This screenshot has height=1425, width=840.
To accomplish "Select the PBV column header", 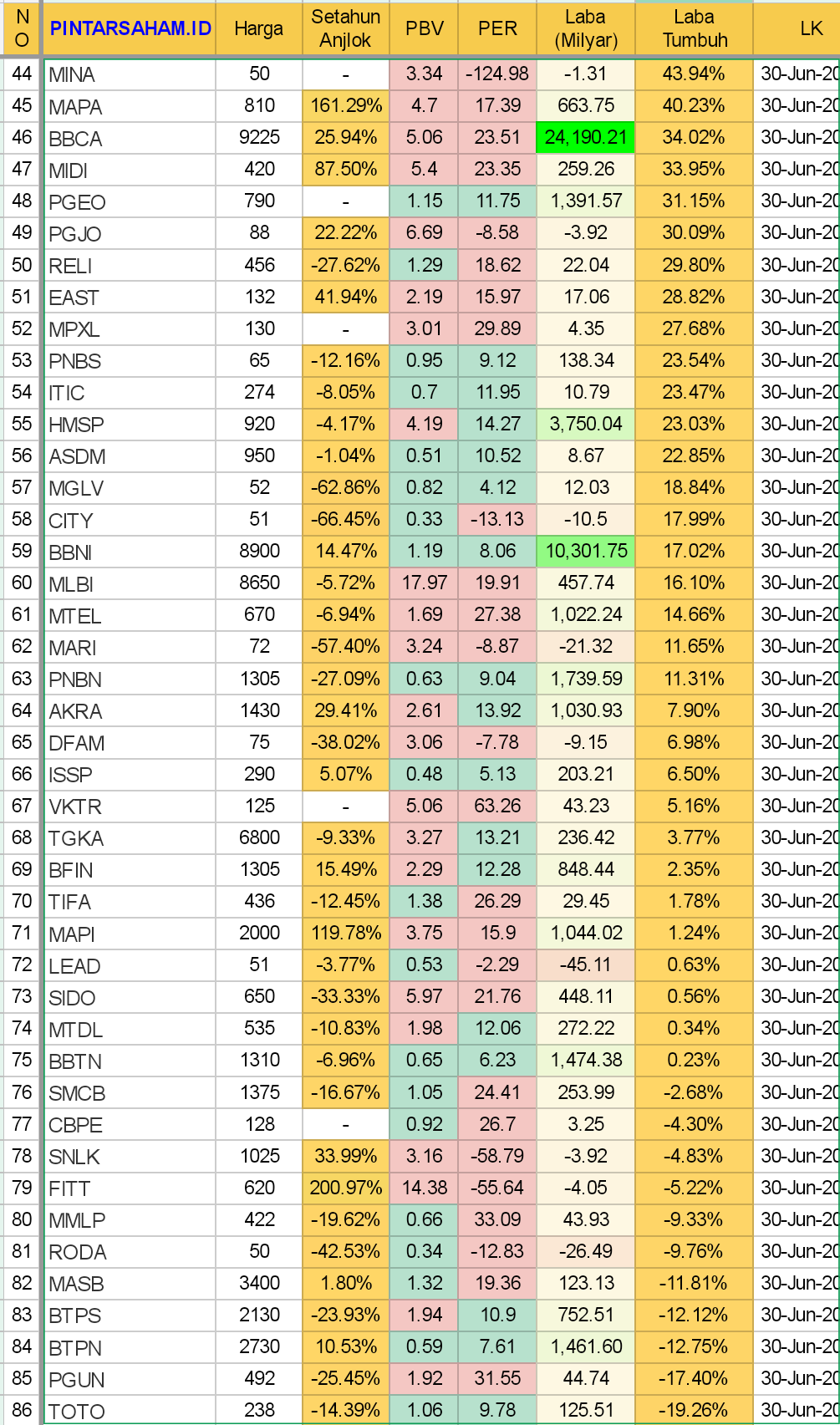I will click(424, 28).
